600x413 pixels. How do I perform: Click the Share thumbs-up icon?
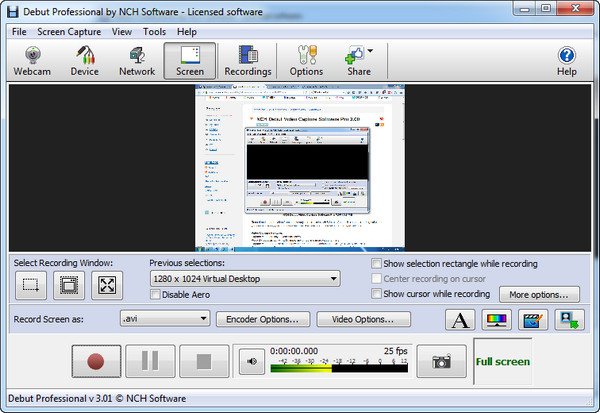pos(355,55)
